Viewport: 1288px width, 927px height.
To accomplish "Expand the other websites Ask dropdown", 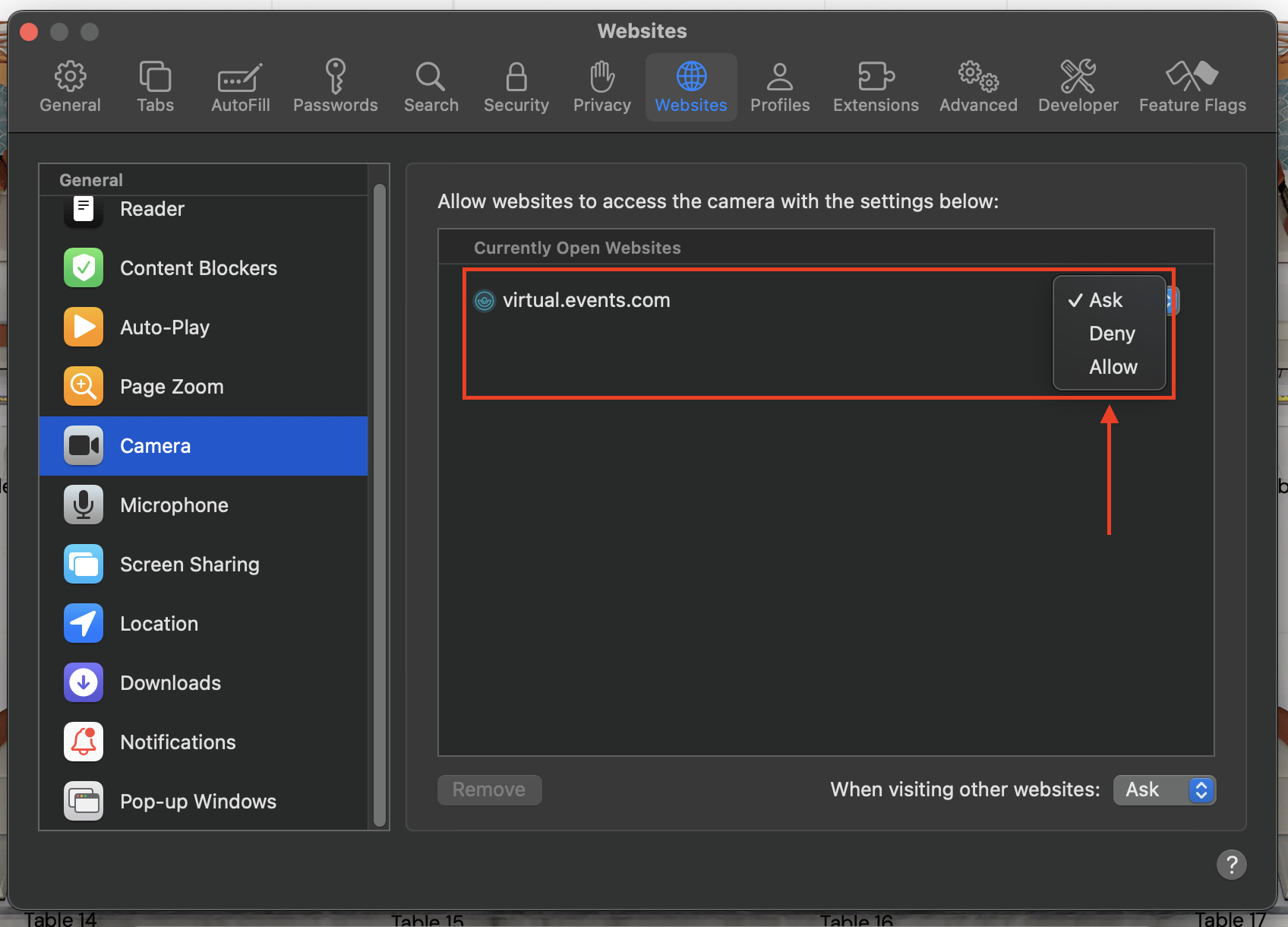I will [1164, 790].
